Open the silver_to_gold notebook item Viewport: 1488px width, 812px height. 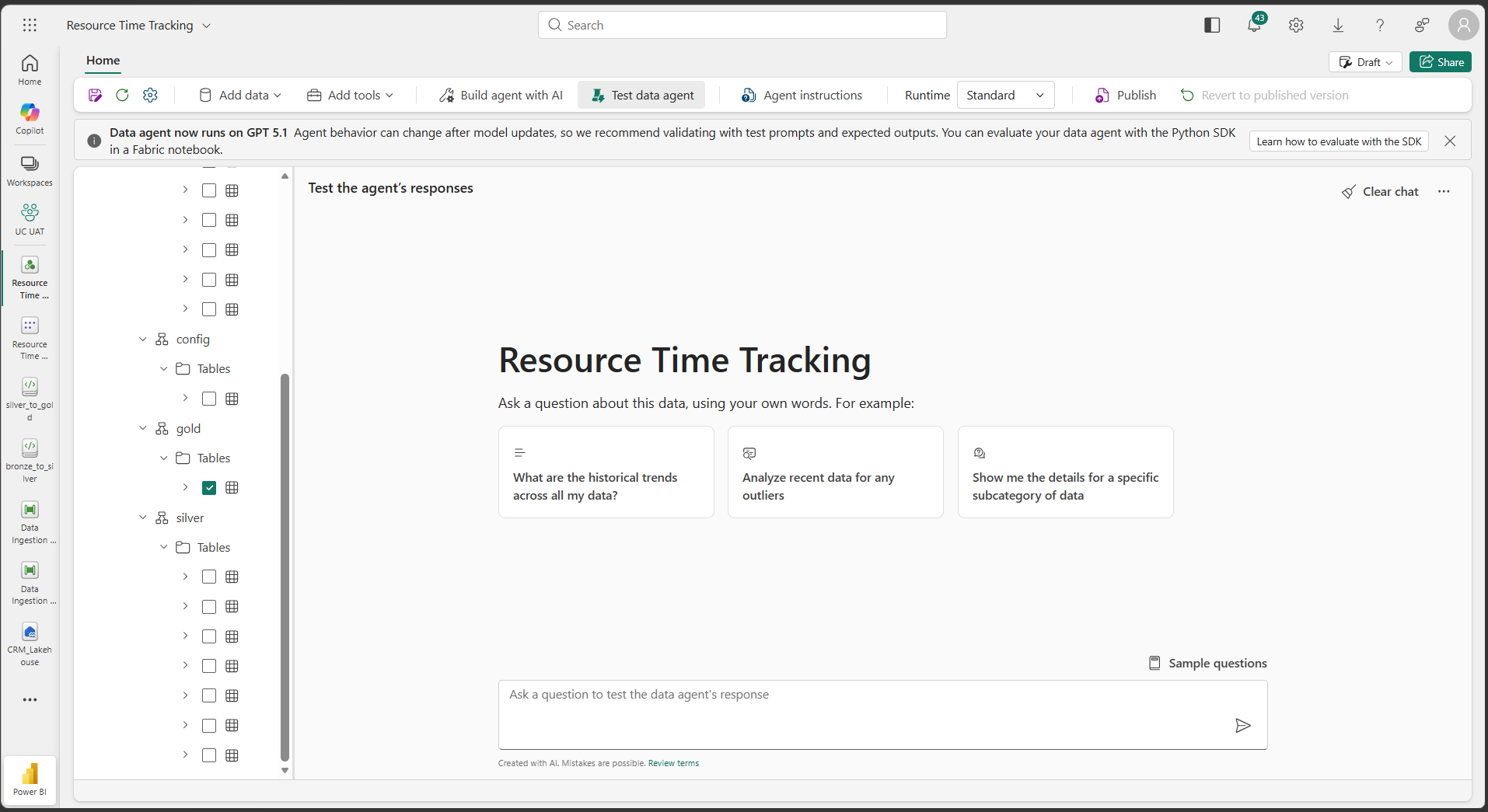tap(30, 399)
